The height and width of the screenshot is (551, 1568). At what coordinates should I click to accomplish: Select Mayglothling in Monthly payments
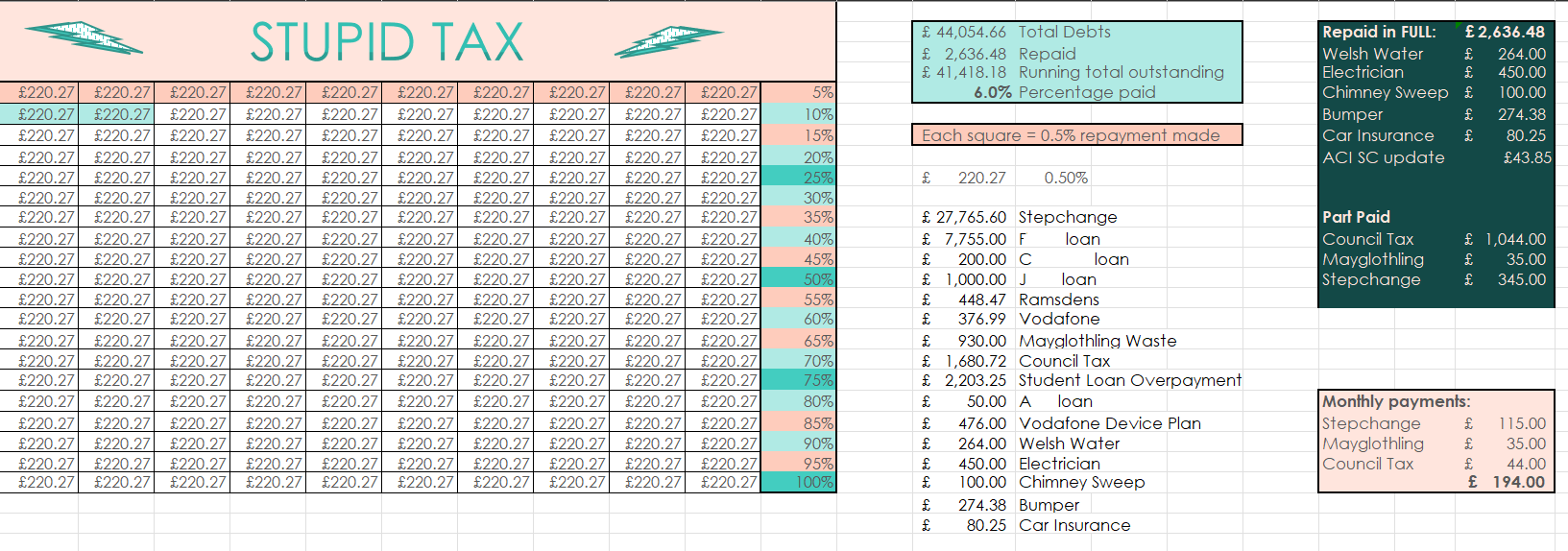(x=1372, y=443)
